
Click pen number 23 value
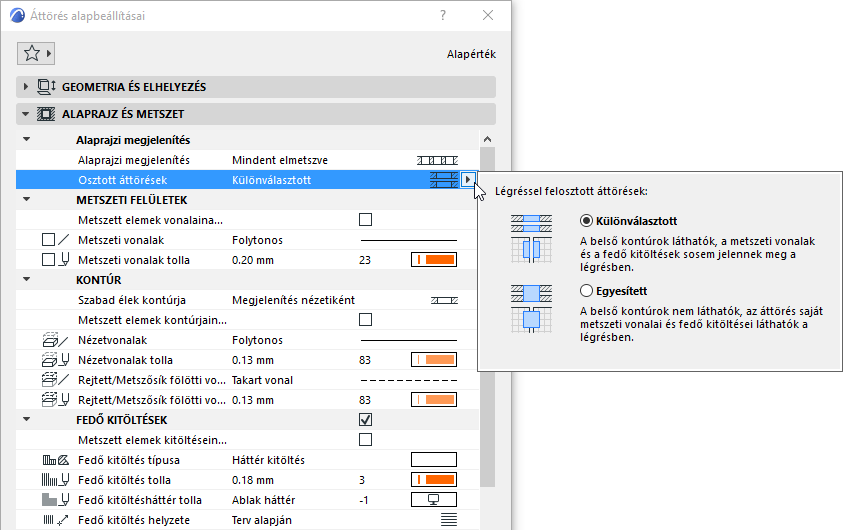(365, 260)
